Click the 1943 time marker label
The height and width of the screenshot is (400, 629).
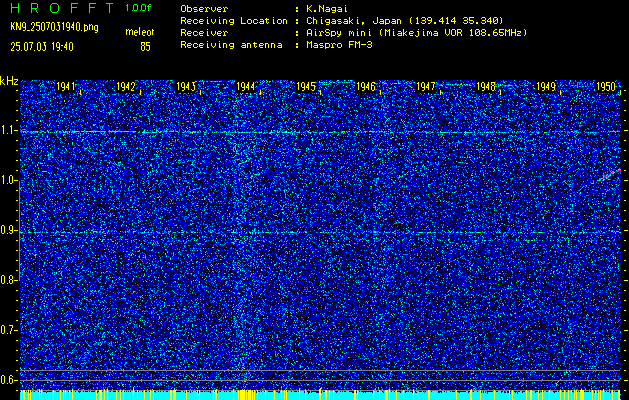(186, 87)
